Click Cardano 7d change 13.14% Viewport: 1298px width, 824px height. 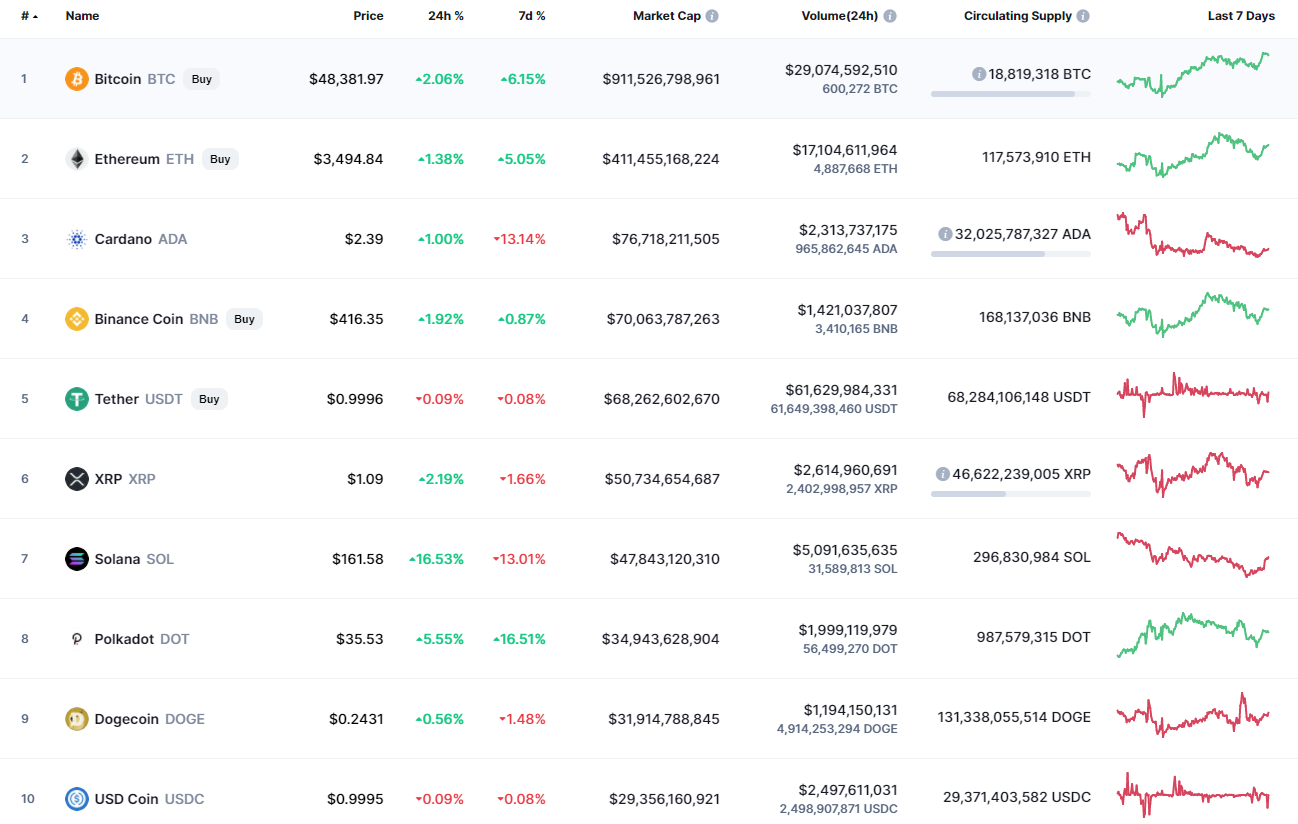click(519, 239)
